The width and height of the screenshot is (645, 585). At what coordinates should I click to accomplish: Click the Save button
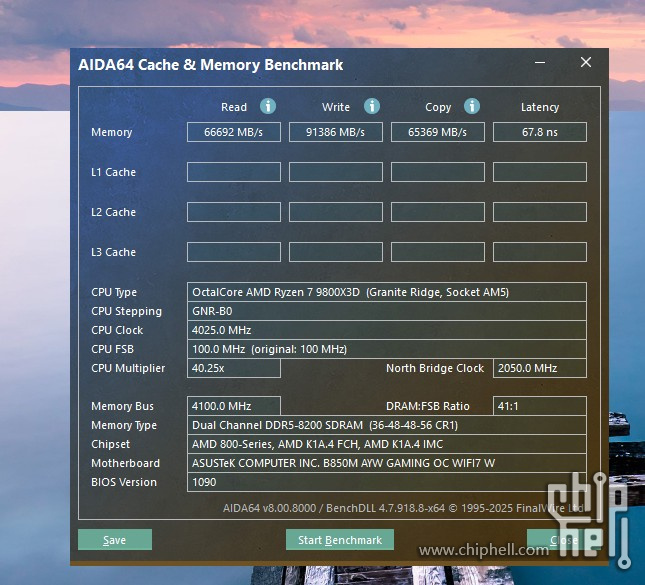coord(115,540)
